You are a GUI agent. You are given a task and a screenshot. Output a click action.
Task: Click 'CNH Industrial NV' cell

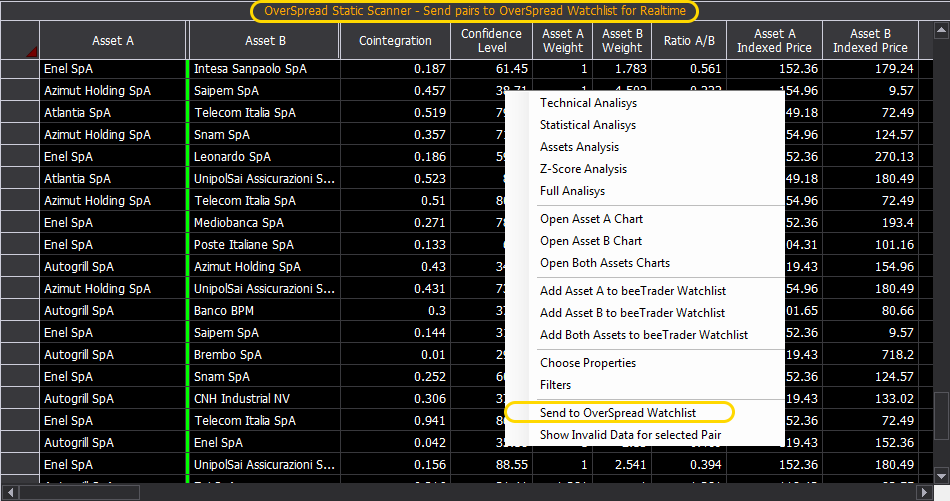[264, 399]
